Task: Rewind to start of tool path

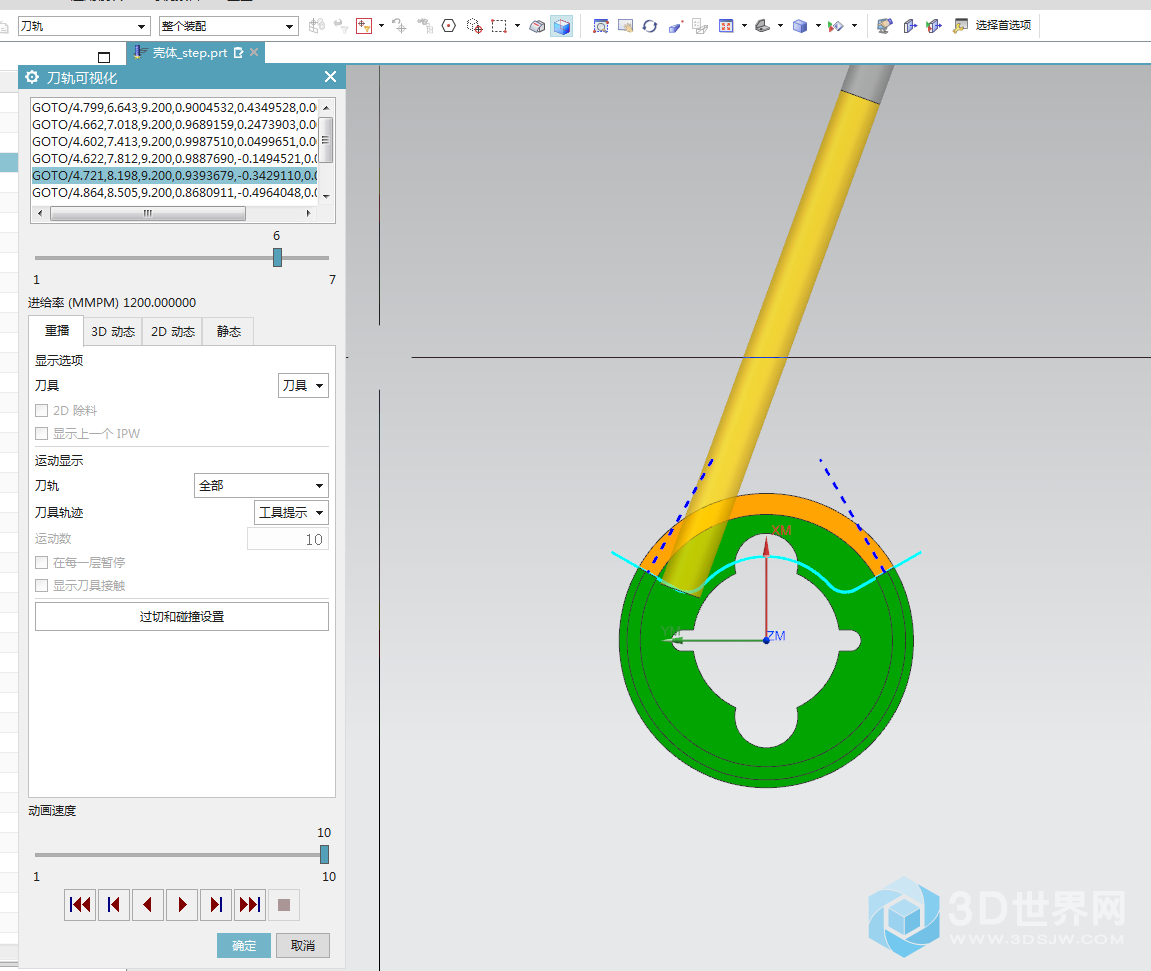Action: pos(80,905)
